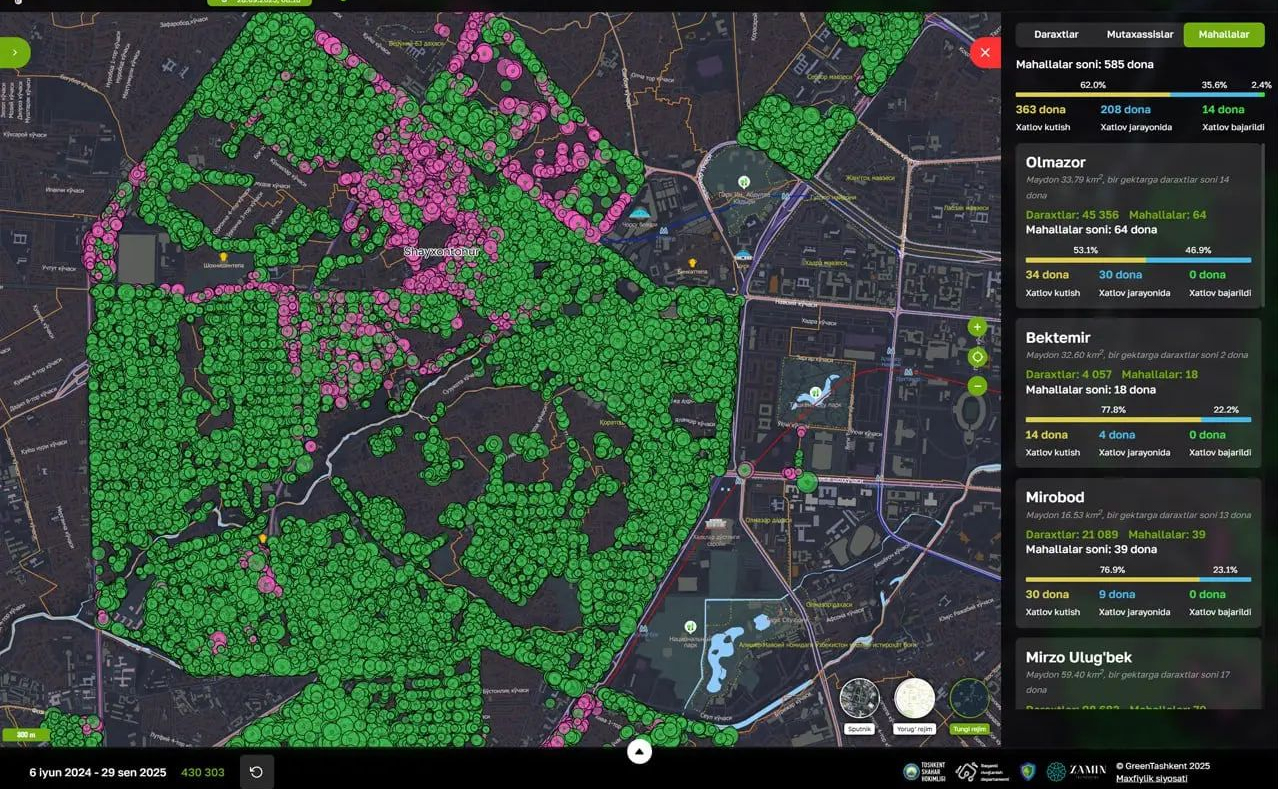The image size is (1278, 789).
Task: Click the ZAMIN logo in footer
Action: tap(1076, 771)
